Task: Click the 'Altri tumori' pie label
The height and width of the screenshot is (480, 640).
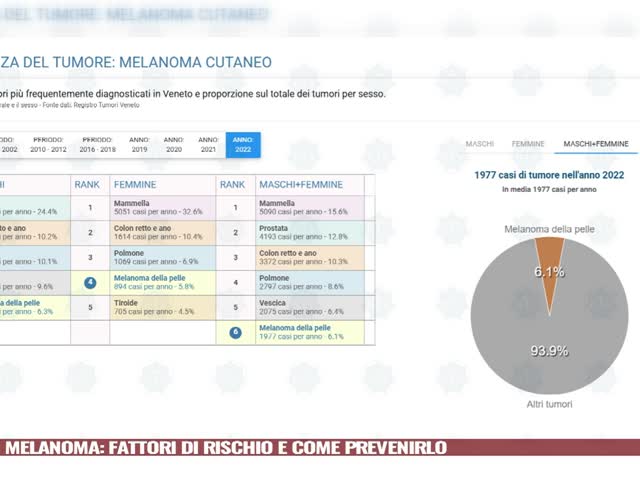Action: [549, 404]
